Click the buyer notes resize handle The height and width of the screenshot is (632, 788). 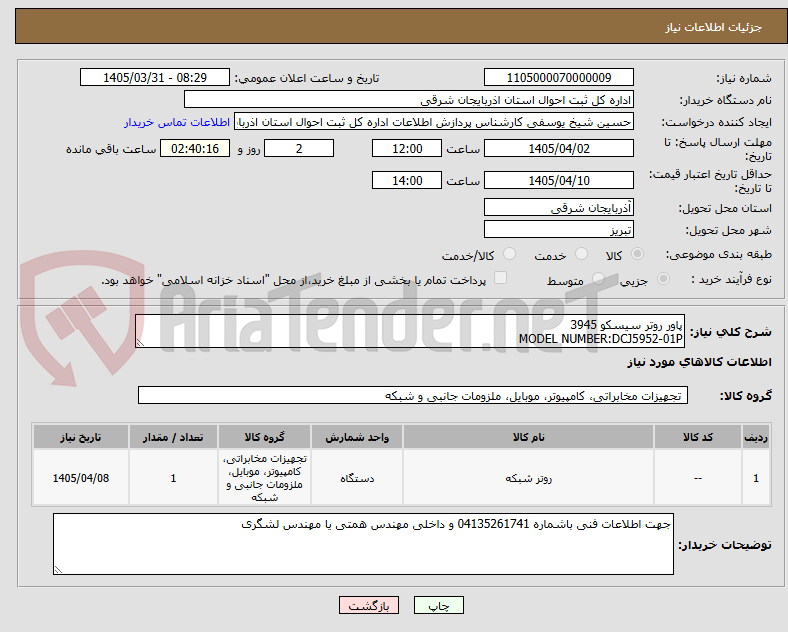(58, 570)
